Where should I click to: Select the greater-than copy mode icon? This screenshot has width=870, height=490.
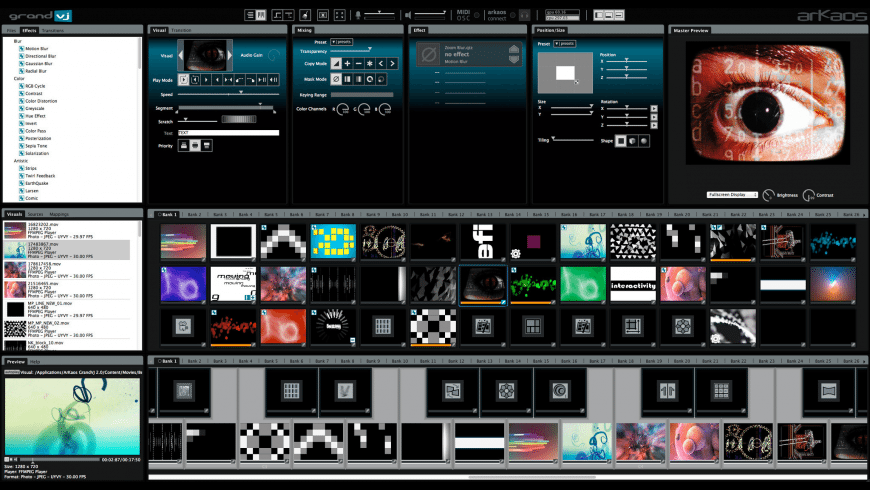click(x=392, y=64)
